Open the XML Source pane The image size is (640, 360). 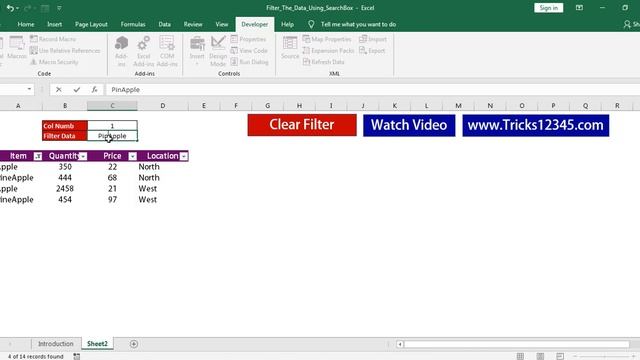coord(290,47)
